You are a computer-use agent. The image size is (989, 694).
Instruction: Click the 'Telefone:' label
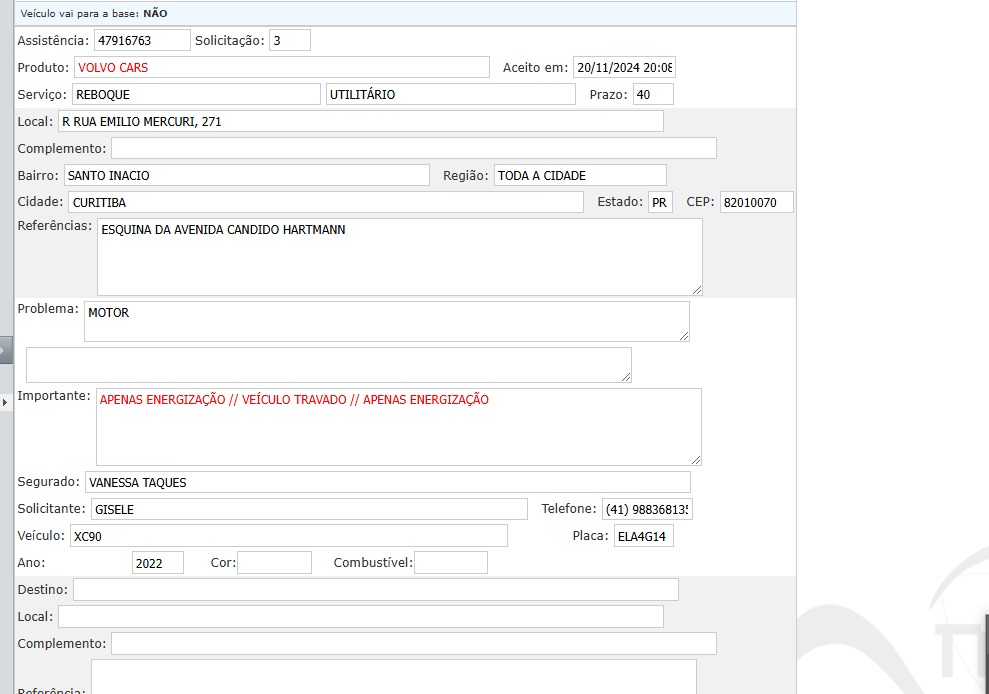[x=568, y=509]
